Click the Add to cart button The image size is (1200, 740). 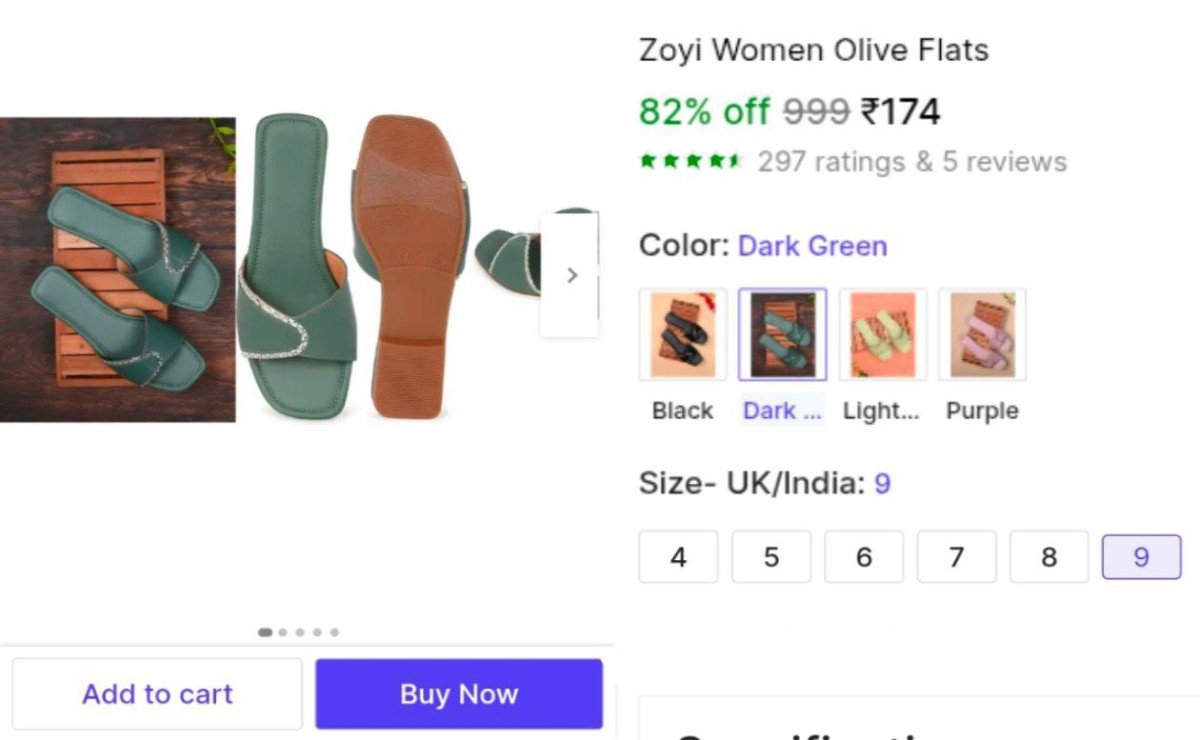click(156, 693)
